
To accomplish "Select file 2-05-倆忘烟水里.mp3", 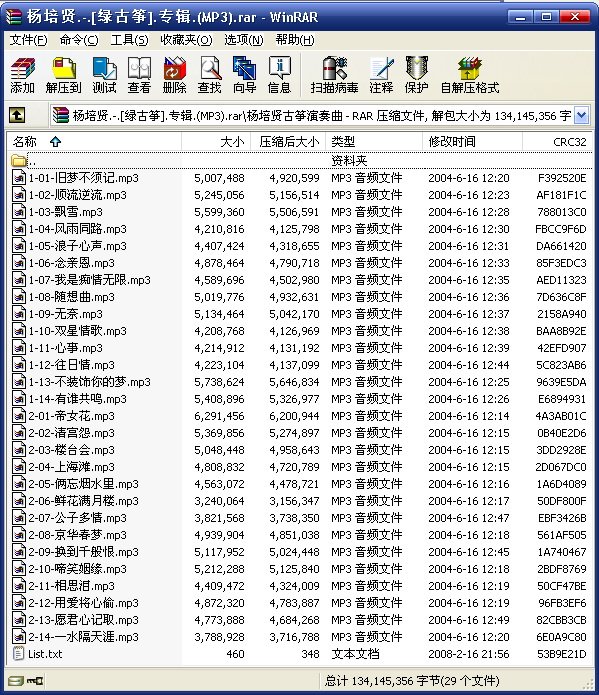I will tap(83, 484).
